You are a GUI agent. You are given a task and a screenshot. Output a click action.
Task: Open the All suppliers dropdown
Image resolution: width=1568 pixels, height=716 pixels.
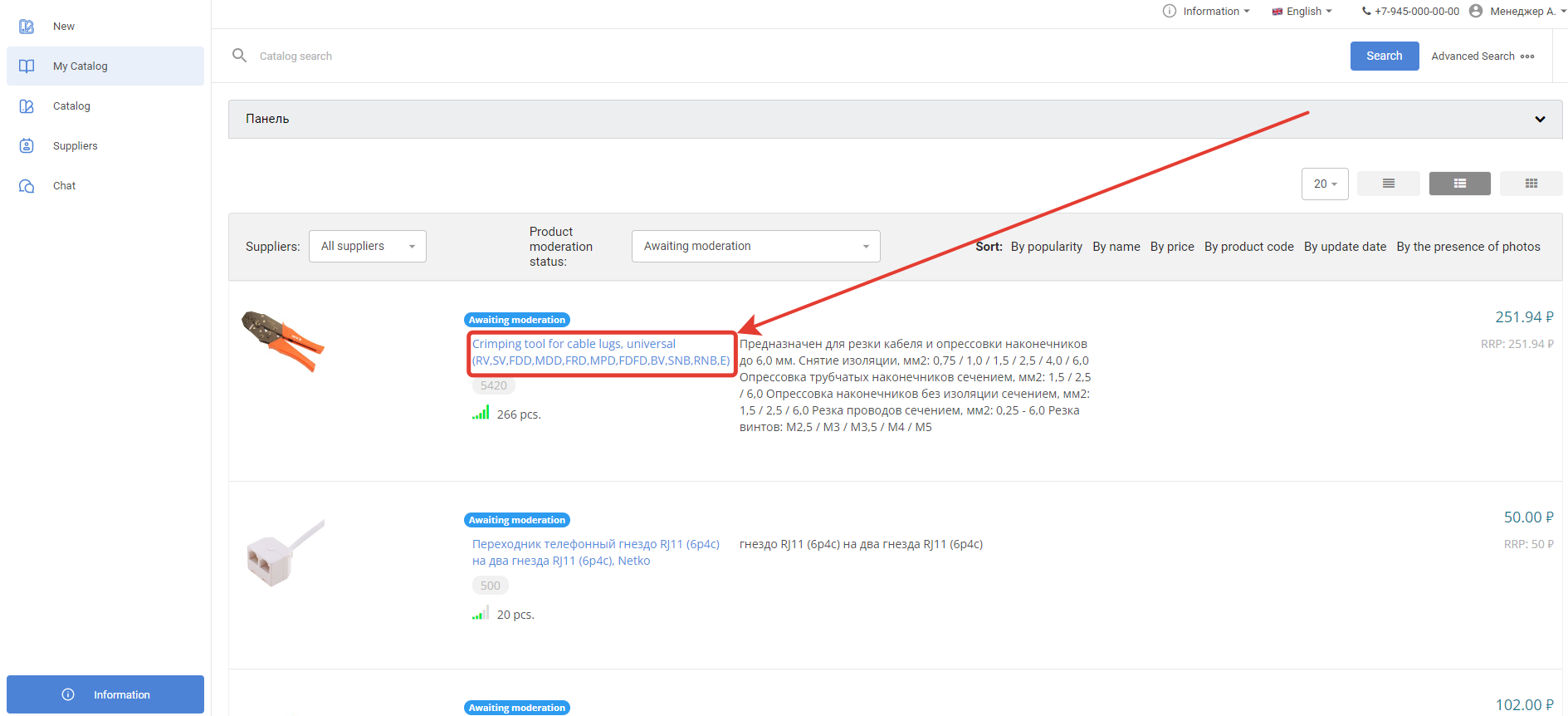(368, 247)
